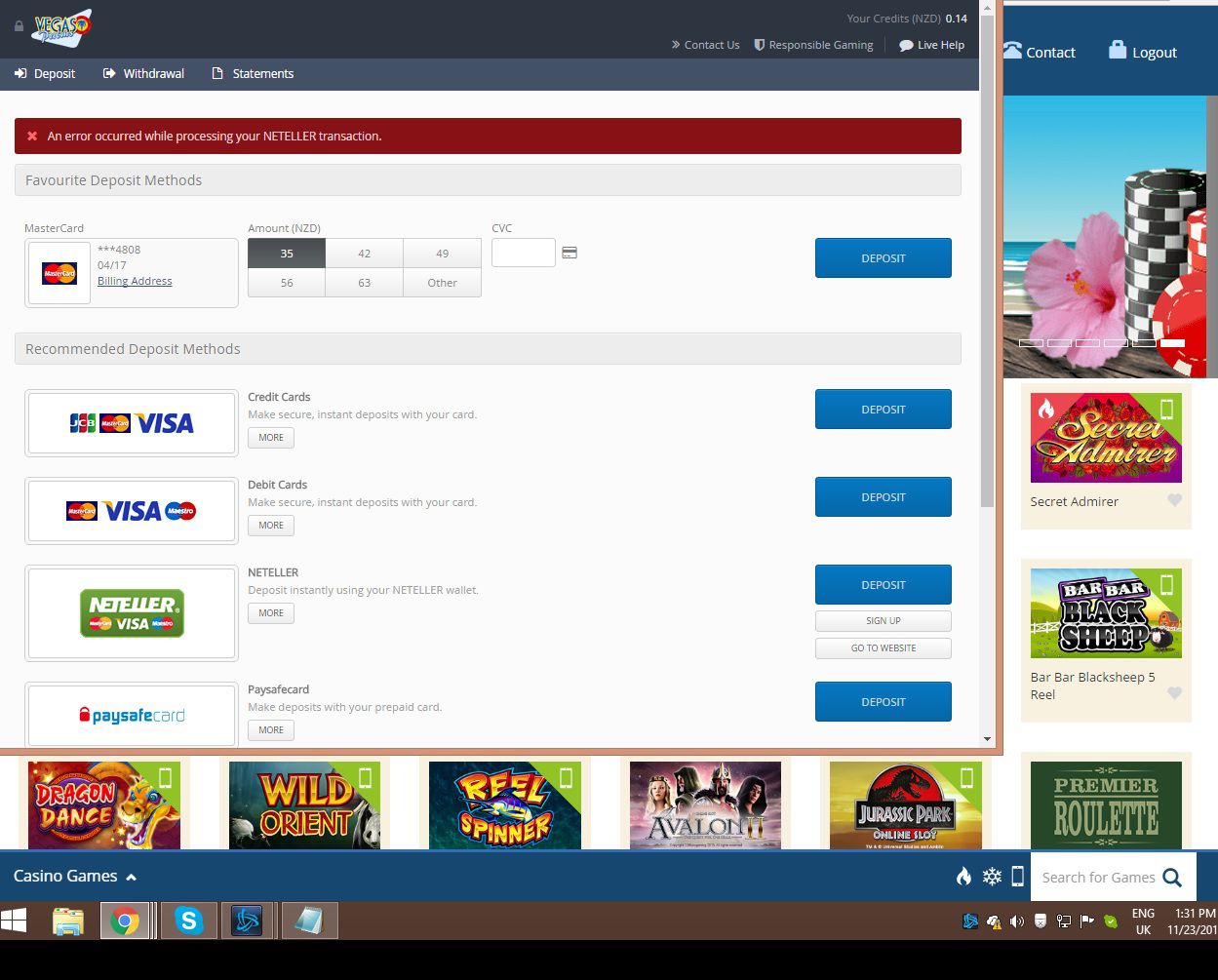This screenshot has height=980, width=1218.
Task: Select the NETELLER logo tile
Action: [x=132, y=613]
